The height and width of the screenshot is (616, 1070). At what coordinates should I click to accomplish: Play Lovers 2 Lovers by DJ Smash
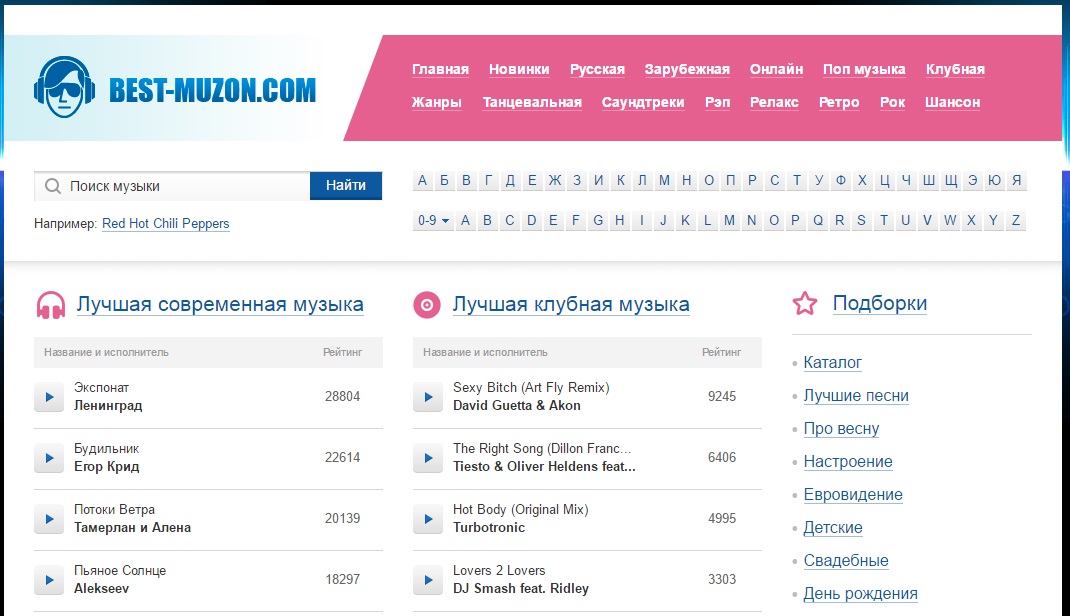(x=427, y=580)
